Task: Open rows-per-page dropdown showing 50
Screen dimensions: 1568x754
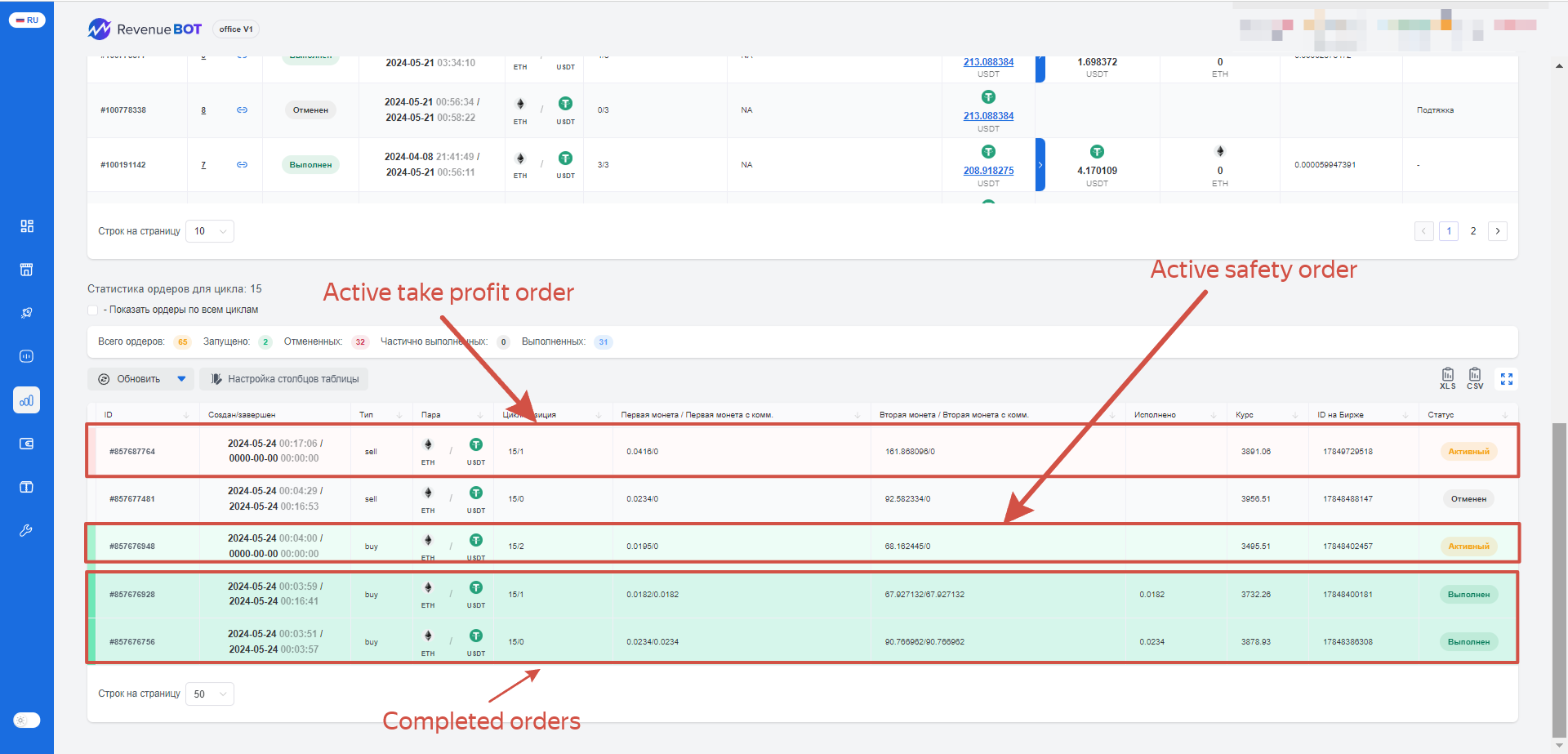Action: click(x=210, y=694)
